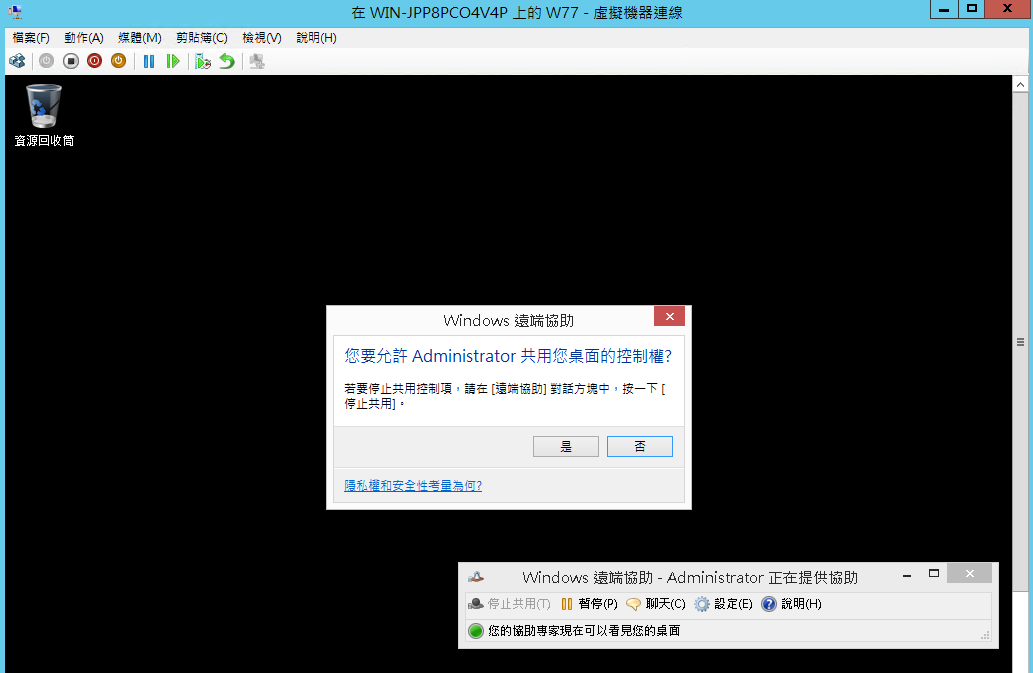Click the vertical scrollbar up arrow
The image size is (1033, 673).
click(x=1020, y=84)
